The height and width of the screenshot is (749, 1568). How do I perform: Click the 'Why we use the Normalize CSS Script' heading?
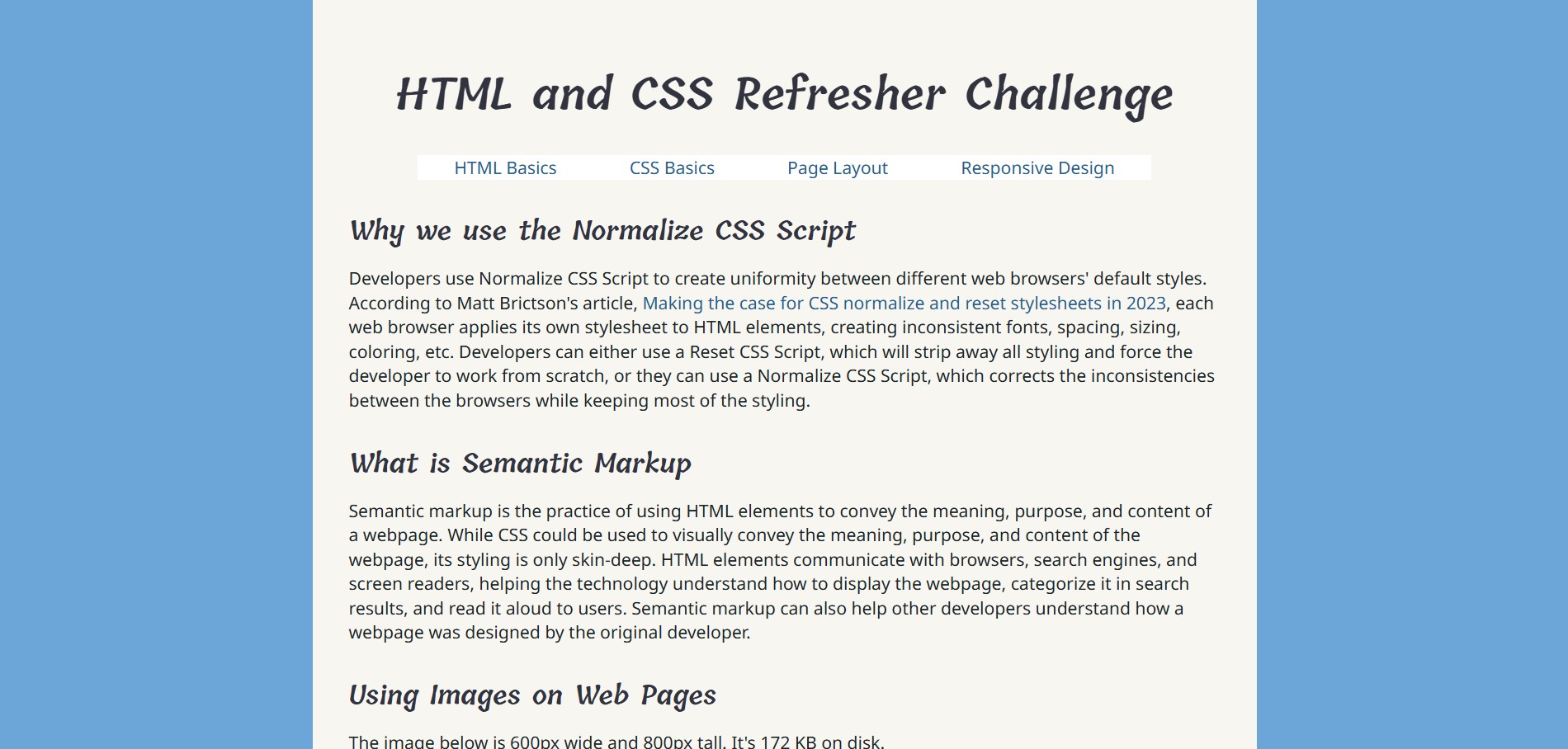[602, 231]
